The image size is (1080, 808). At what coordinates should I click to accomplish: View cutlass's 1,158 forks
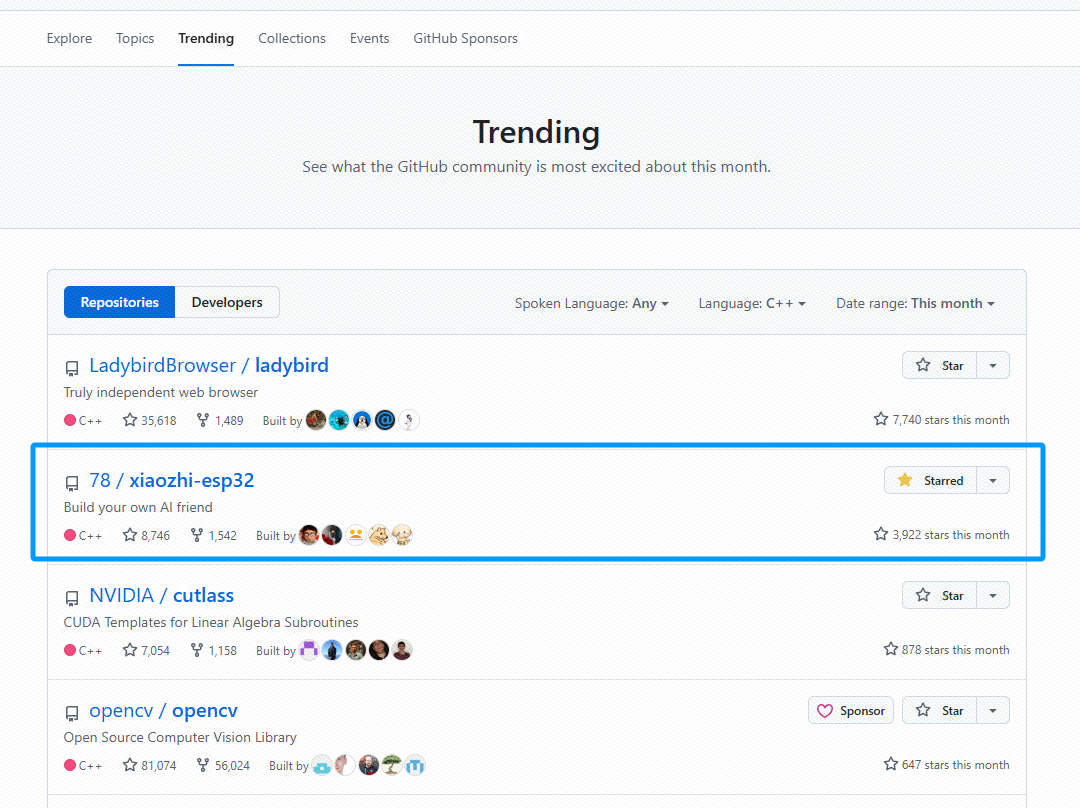pos(214,650)
